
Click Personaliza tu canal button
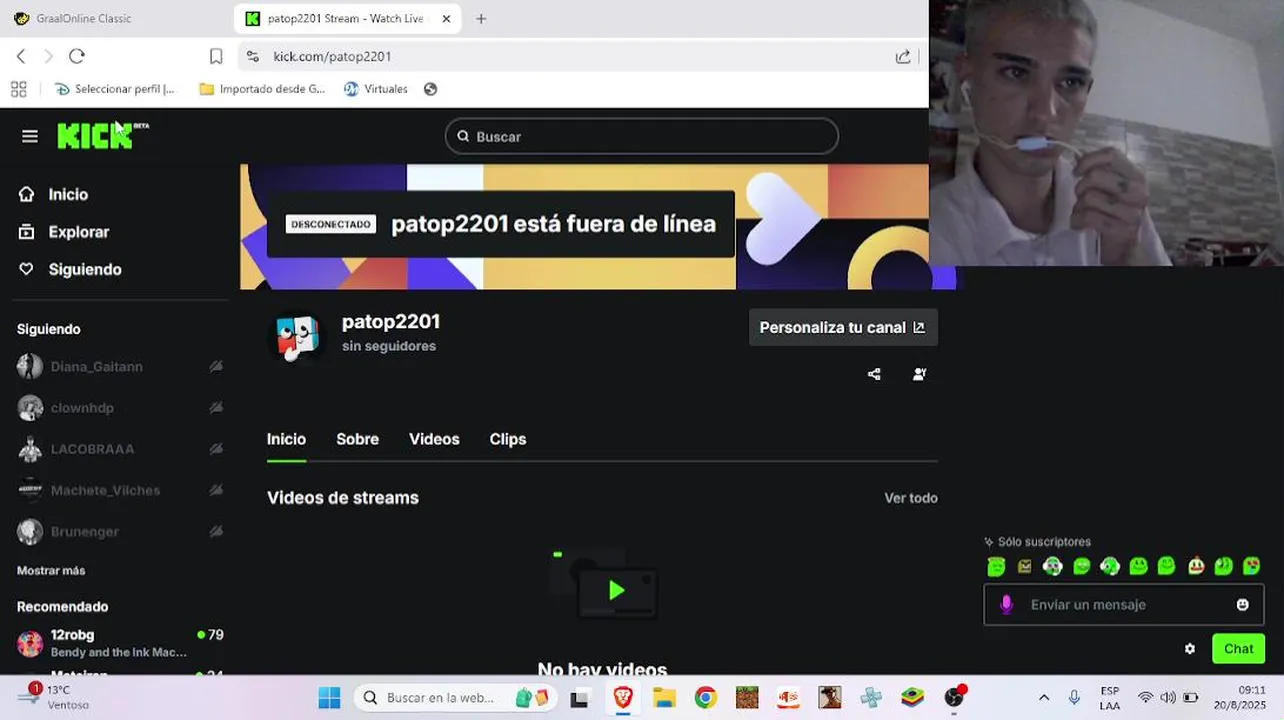tap(843, 327)
